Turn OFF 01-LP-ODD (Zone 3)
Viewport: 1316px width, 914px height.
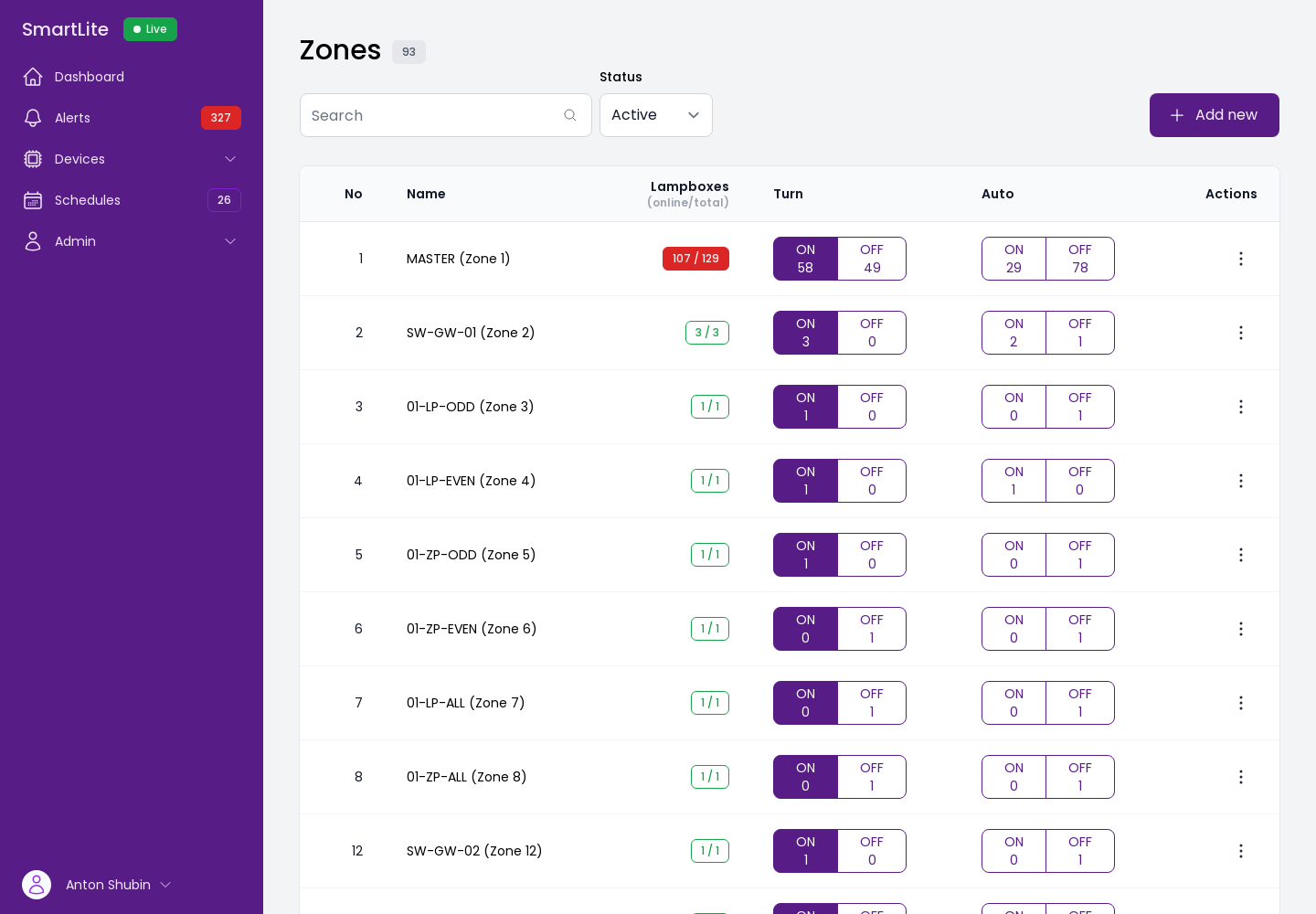[872, 407]
